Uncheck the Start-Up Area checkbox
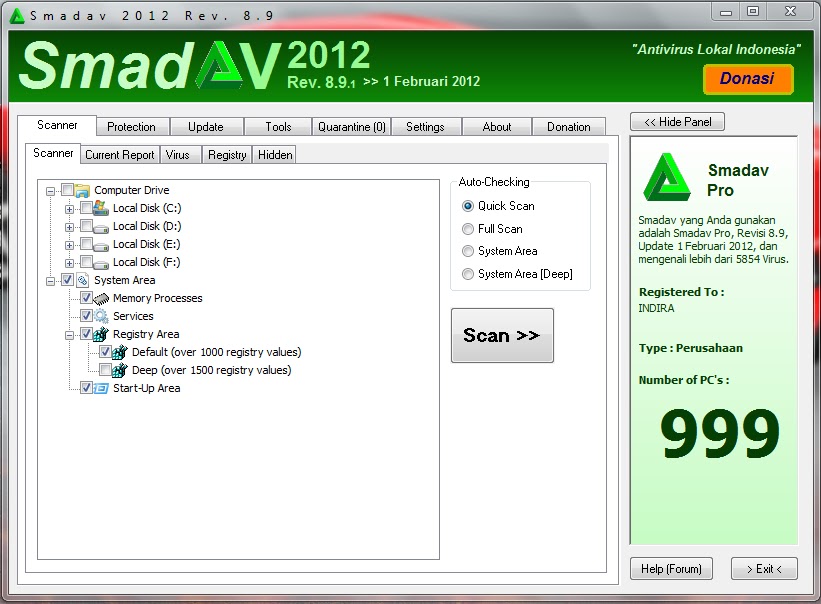821x604 pixels. point(87,388)
